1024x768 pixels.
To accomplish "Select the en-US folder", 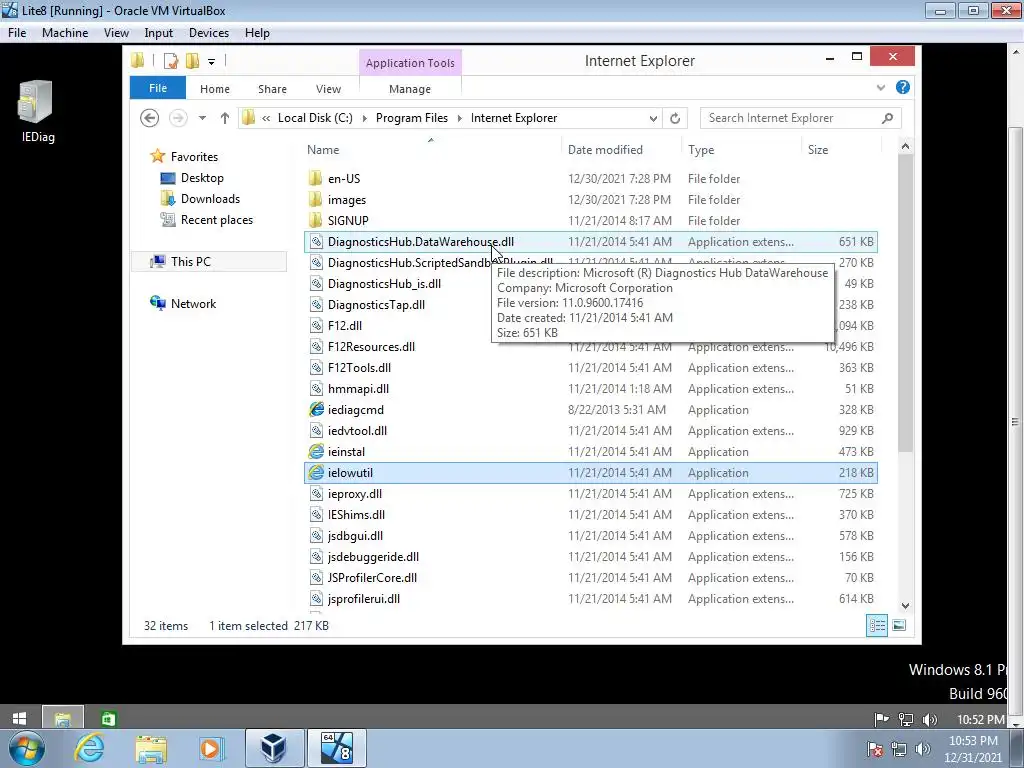I will click(590, 179).
